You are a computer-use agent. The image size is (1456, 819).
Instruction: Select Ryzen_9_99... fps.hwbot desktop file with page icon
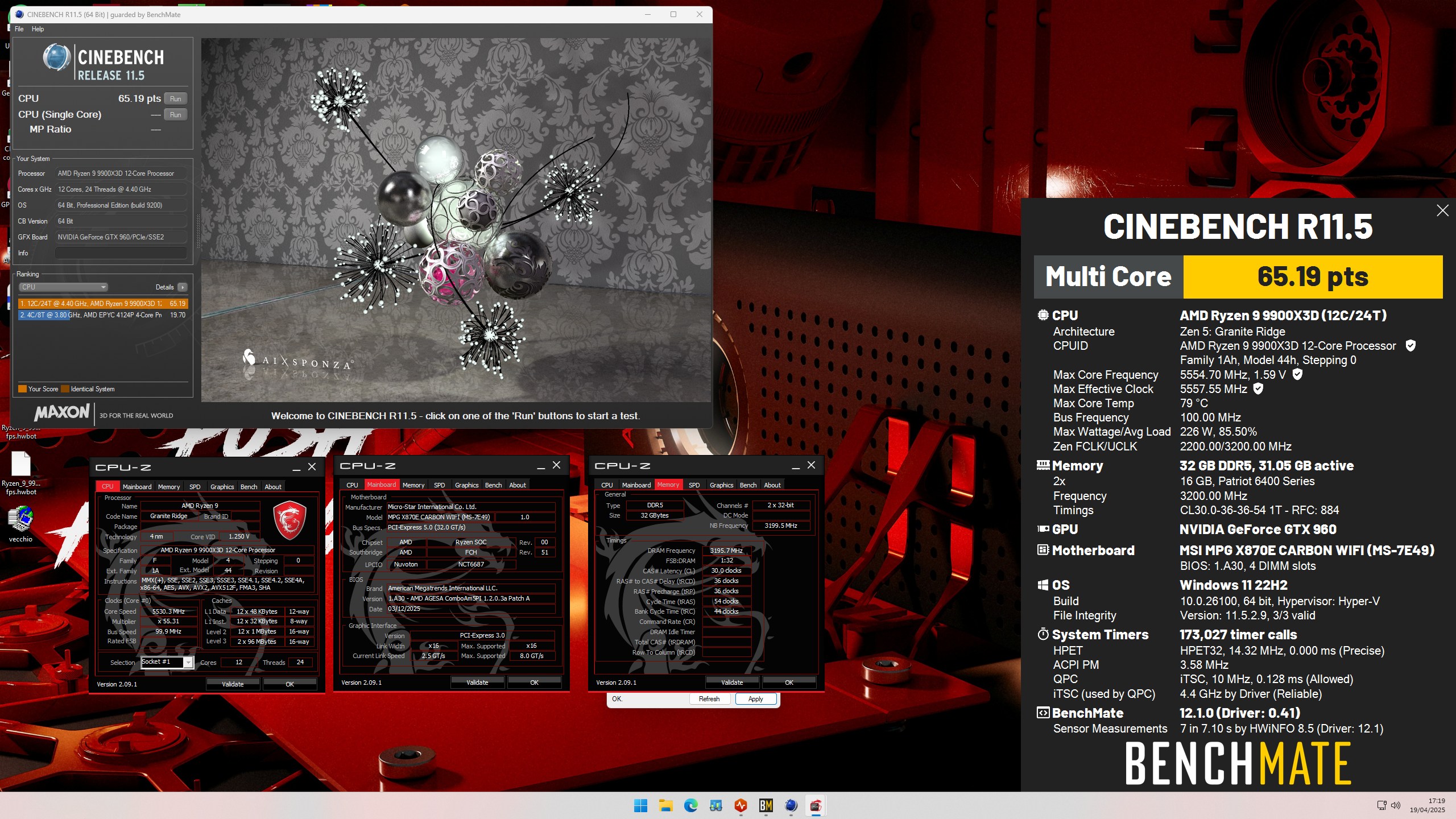[x=20, y=473]
